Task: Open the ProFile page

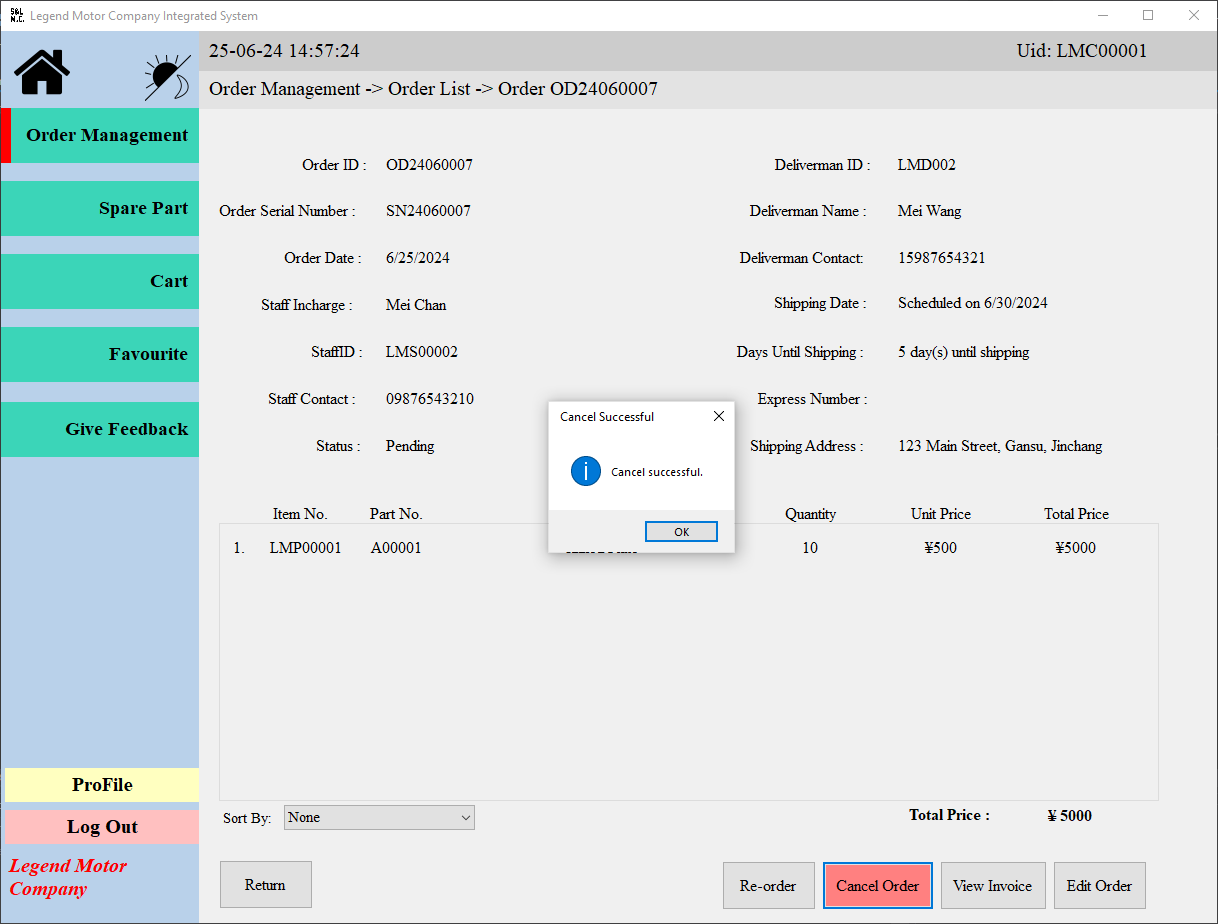Action: (102, 785)
